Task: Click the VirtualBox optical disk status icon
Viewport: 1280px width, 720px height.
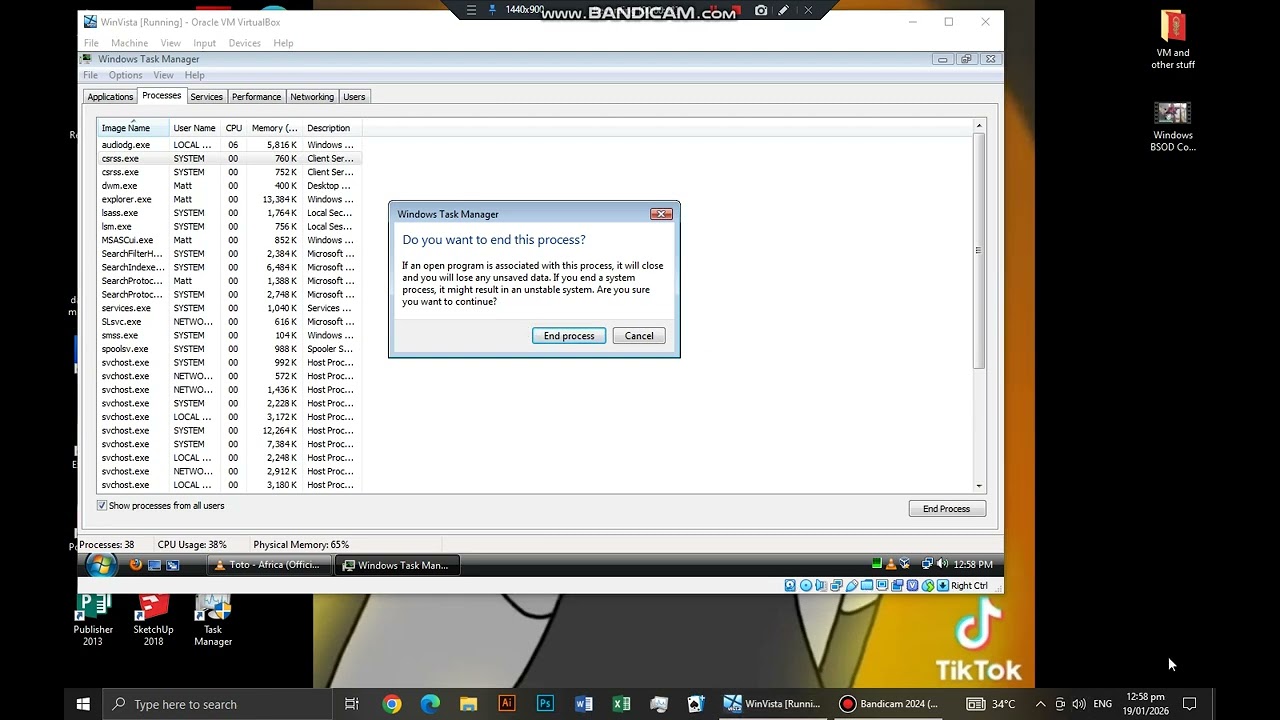Action: click(806, 586)
